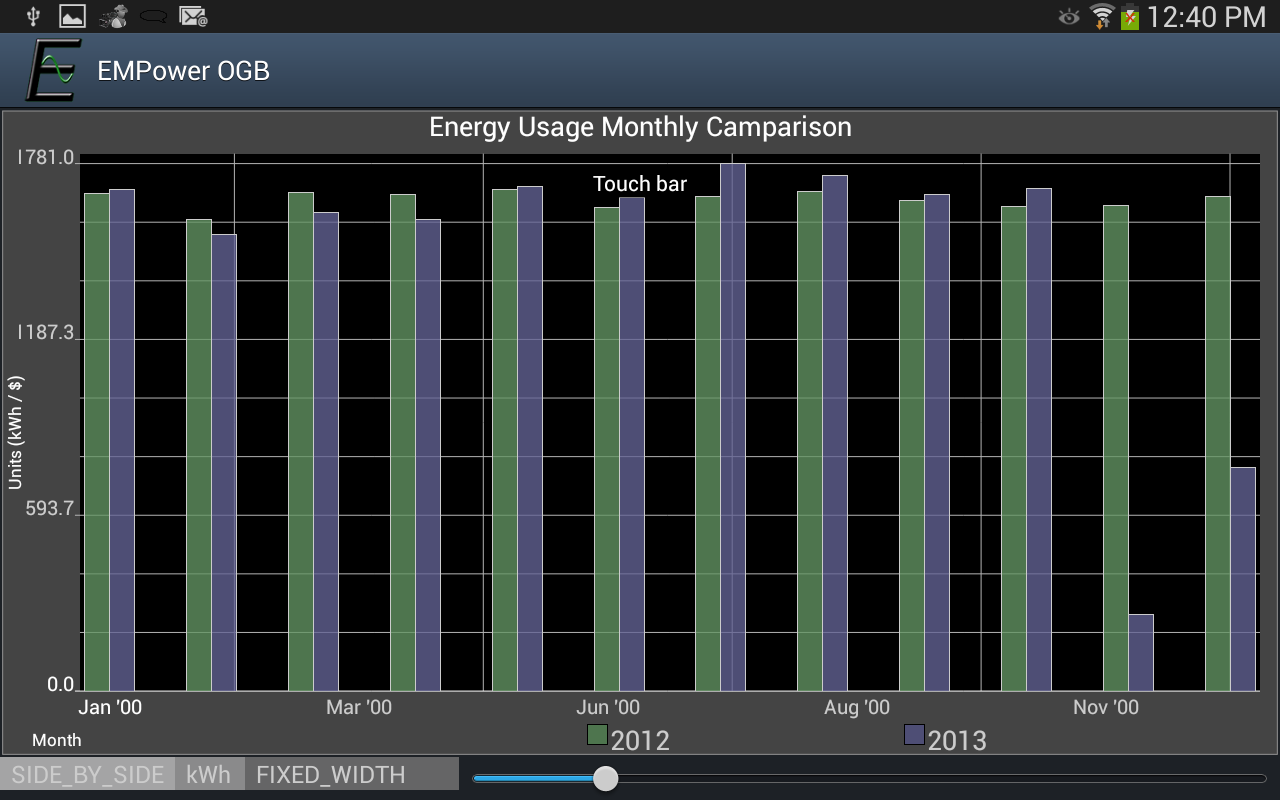Touch the short purple November 2013 bar
The width and height of the screenshot is (1280, 800).
tap(1141, 652)
